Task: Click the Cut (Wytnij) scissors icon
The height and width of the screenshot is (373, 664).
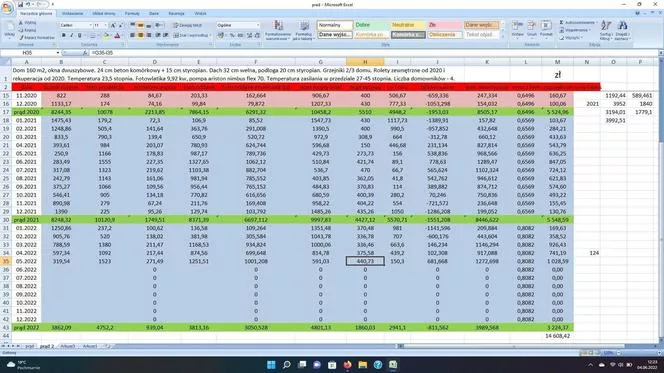Action: point(20,22)
